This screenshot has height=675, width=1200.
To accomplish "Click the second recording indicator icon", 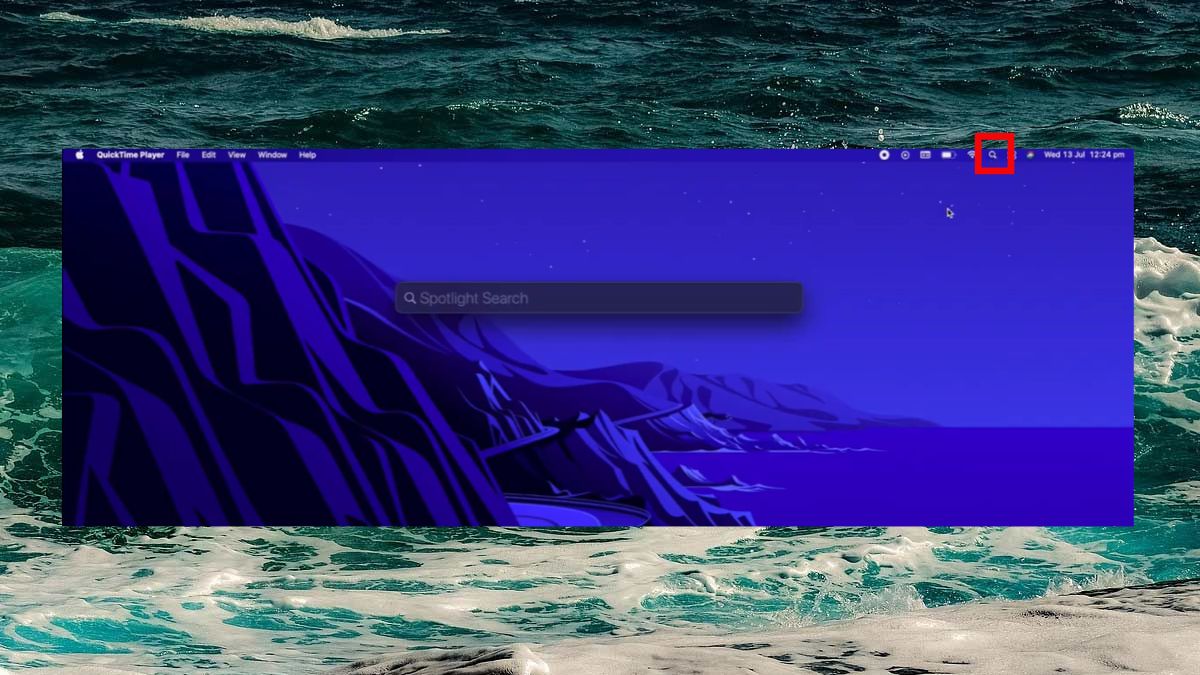I will (x=905, y=155).
